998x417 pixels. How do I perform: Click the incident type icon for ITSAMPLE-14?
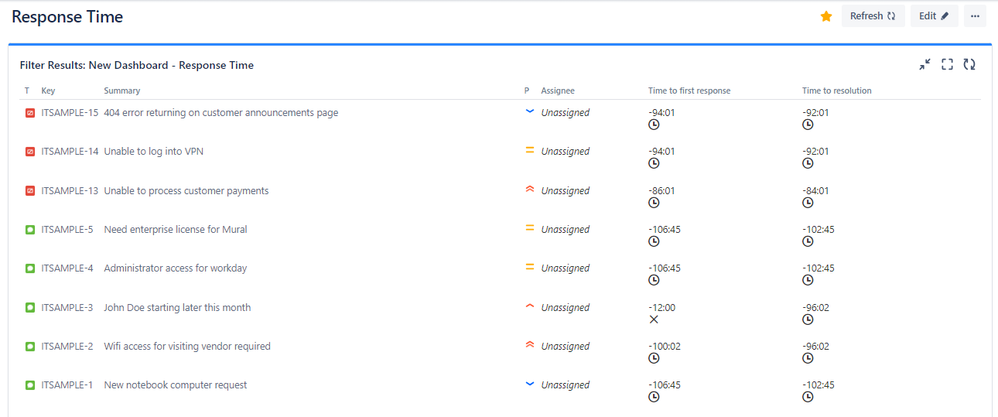tap(29, 152)
